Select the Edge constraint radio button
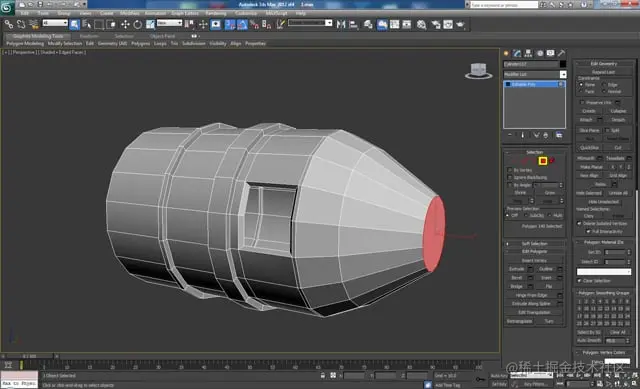 (x=604, y=84)
